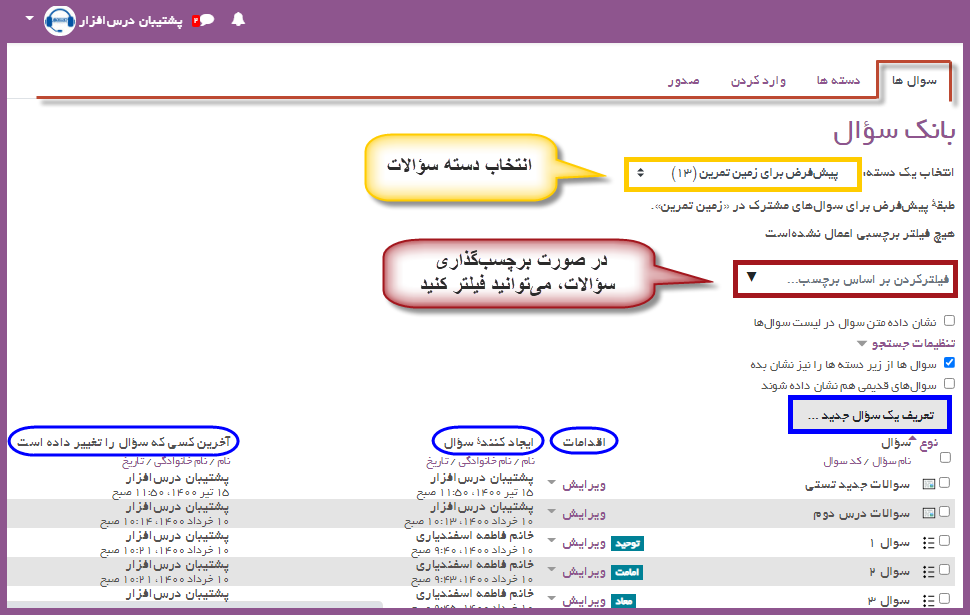
Task: Click creator خانم فاطمه اسفندیاری in سوال ۱ row
Action: click(474, 536)
